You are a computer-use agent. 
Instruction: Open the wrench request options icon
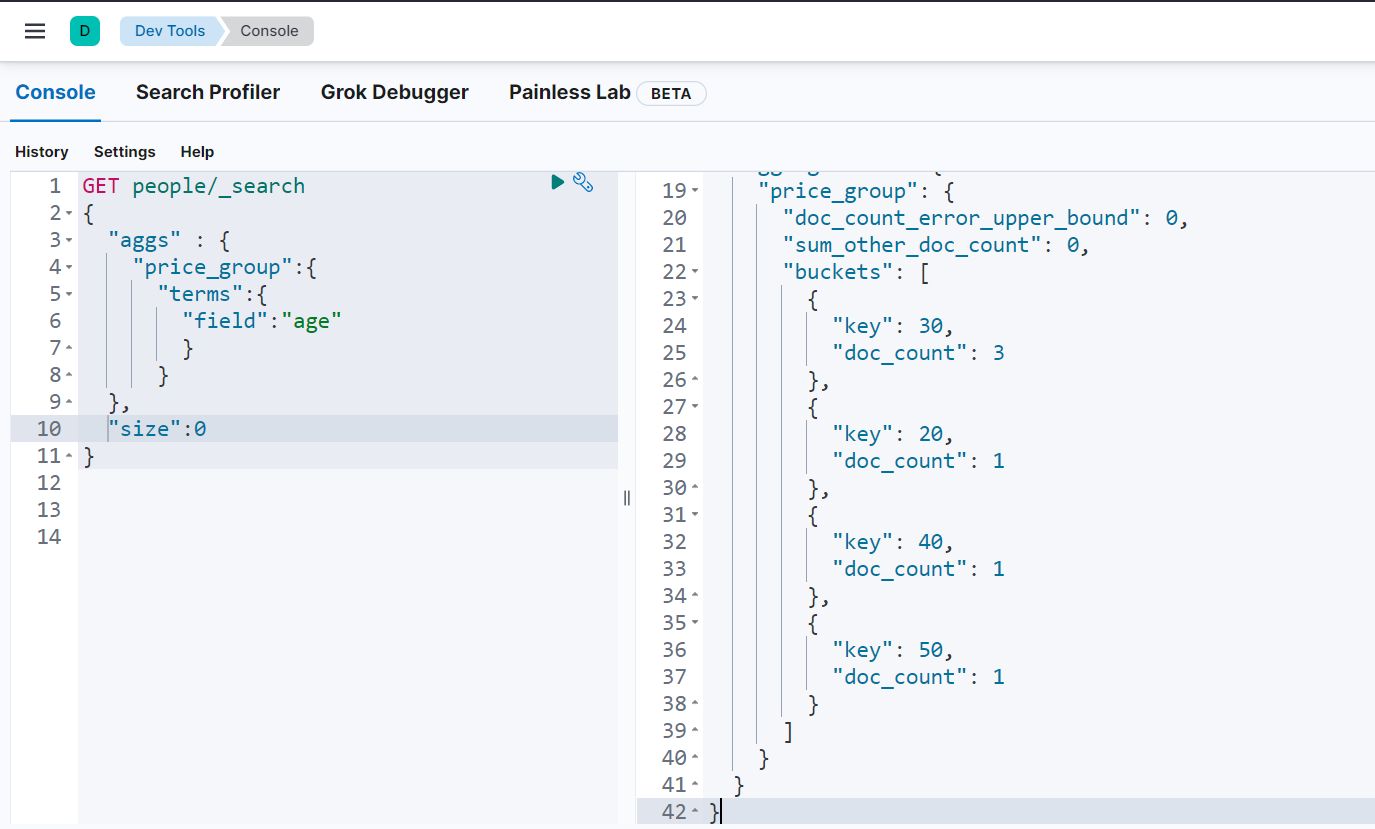583,182
